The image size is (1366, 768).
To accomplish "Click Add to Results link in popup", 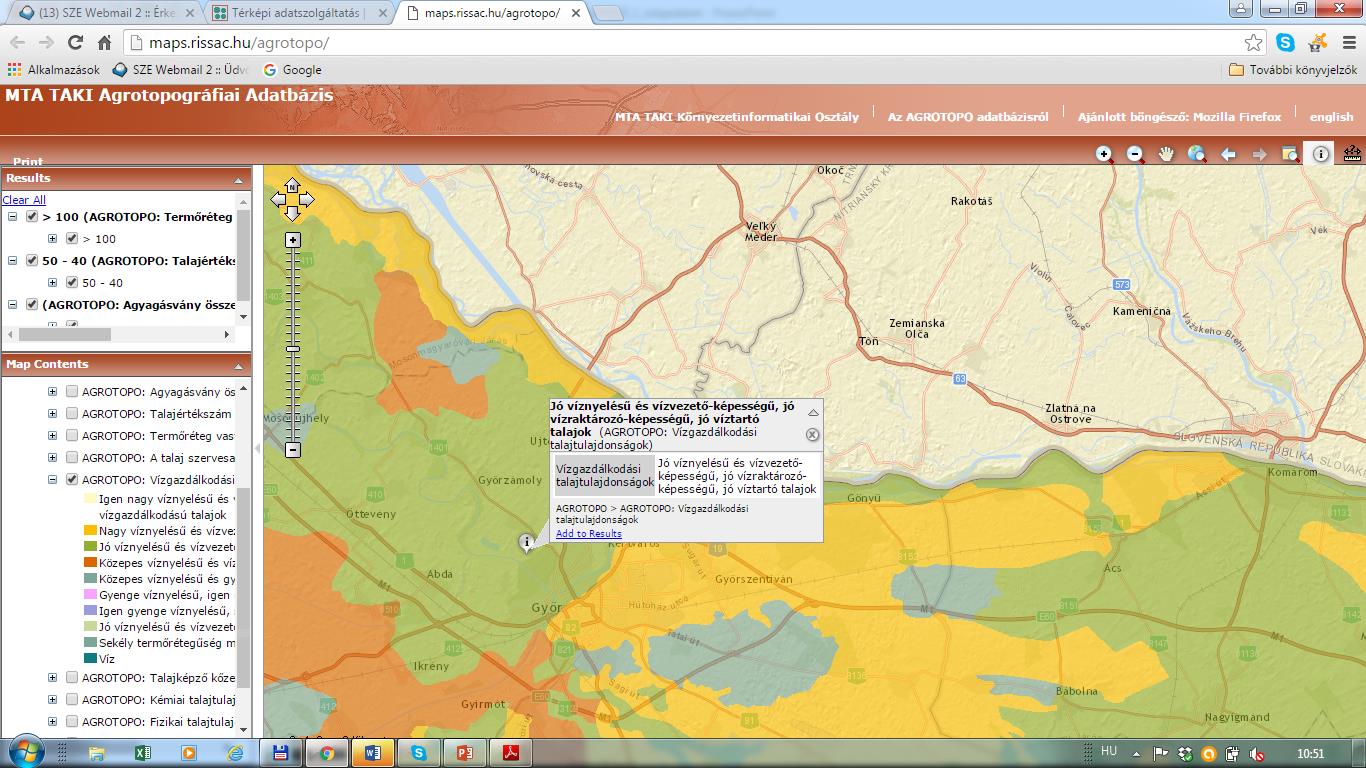I will coord(588,534).
